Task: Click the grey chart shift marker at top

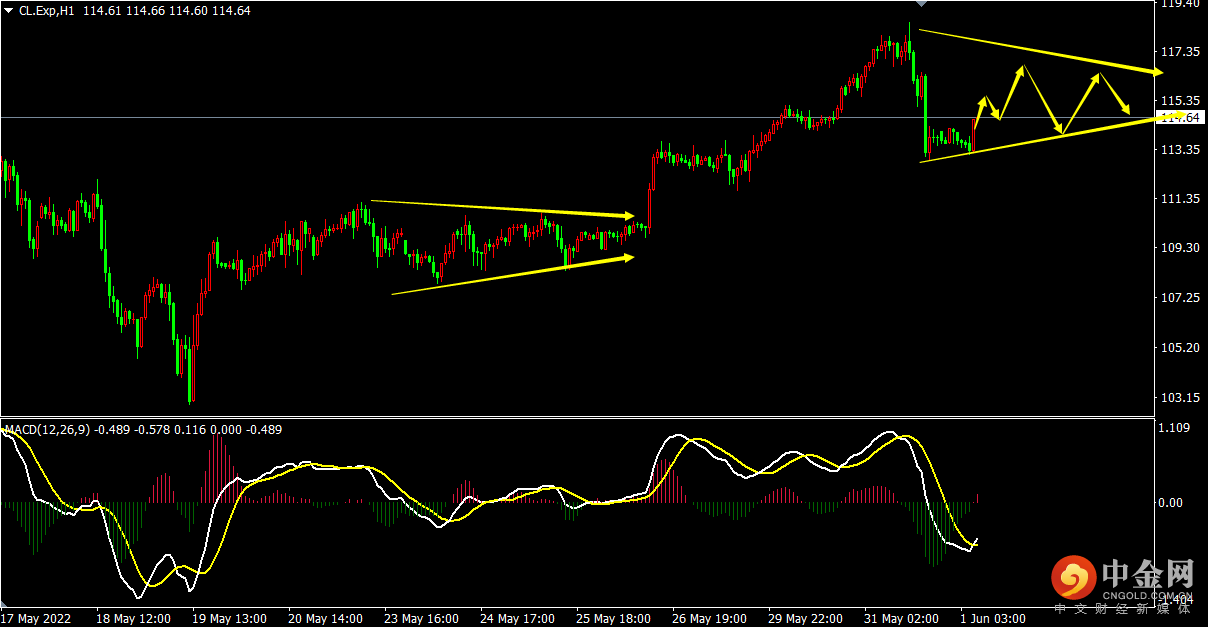Action: click(920, 5)
